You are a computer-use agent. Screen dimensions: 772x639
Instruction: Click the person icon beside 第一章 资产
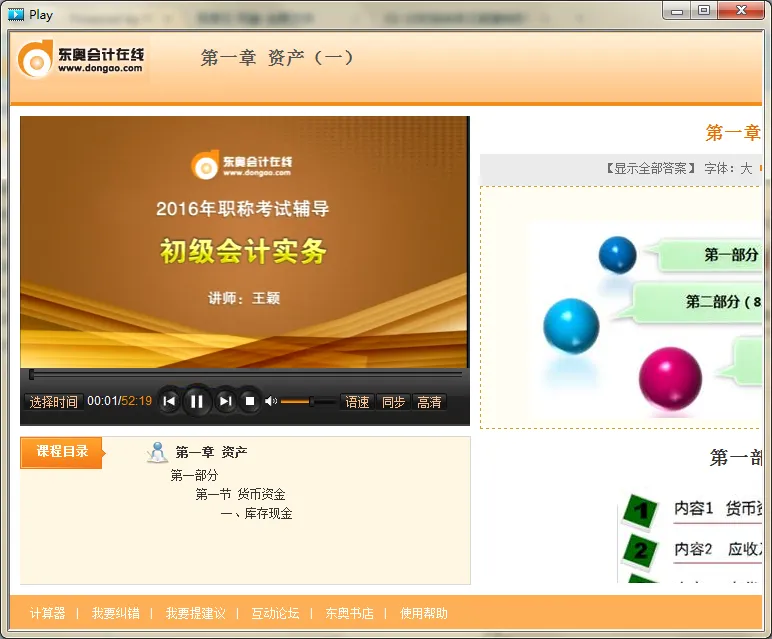click(x=157, y=452)
